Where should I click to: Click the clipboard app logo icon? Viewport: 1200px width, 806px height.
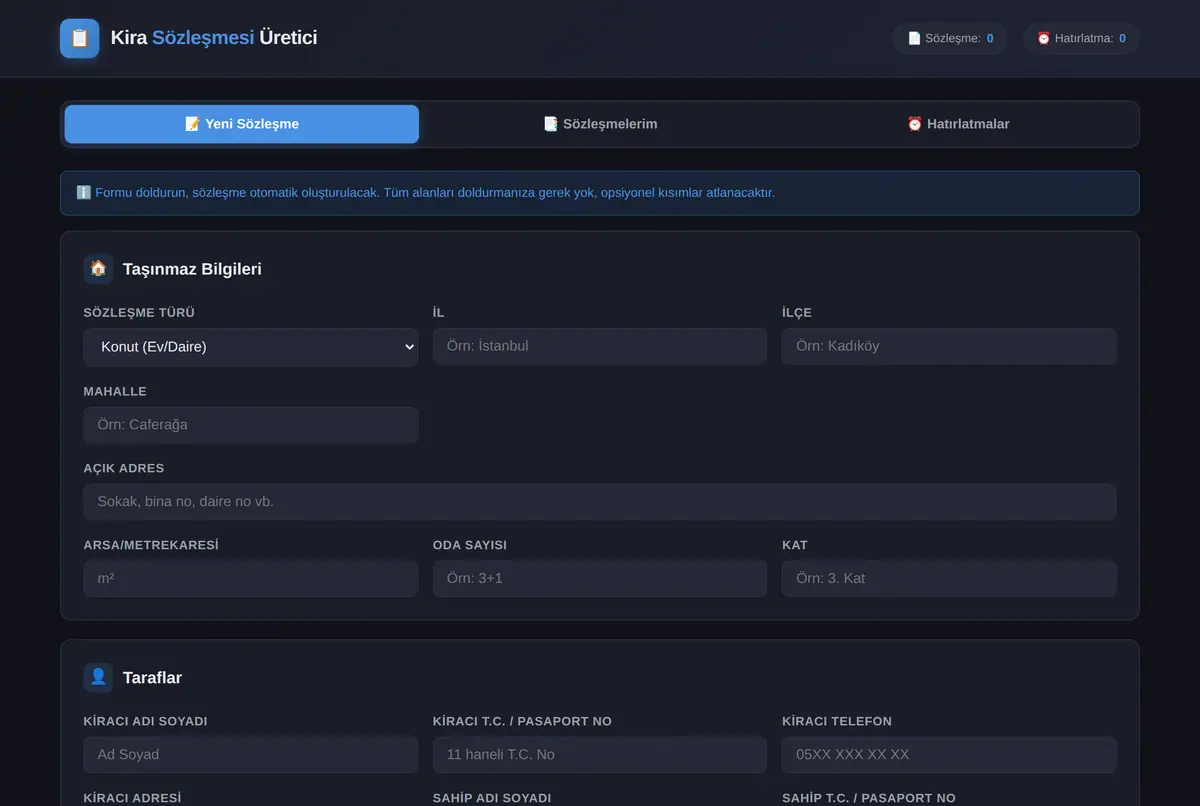click(x=80, y=38)
